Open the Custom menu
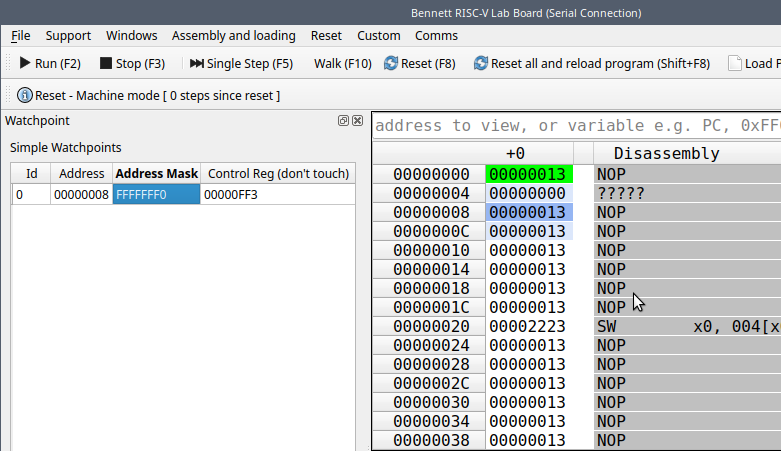This screenshot has width=781, height=451. (x=378, y=35)
